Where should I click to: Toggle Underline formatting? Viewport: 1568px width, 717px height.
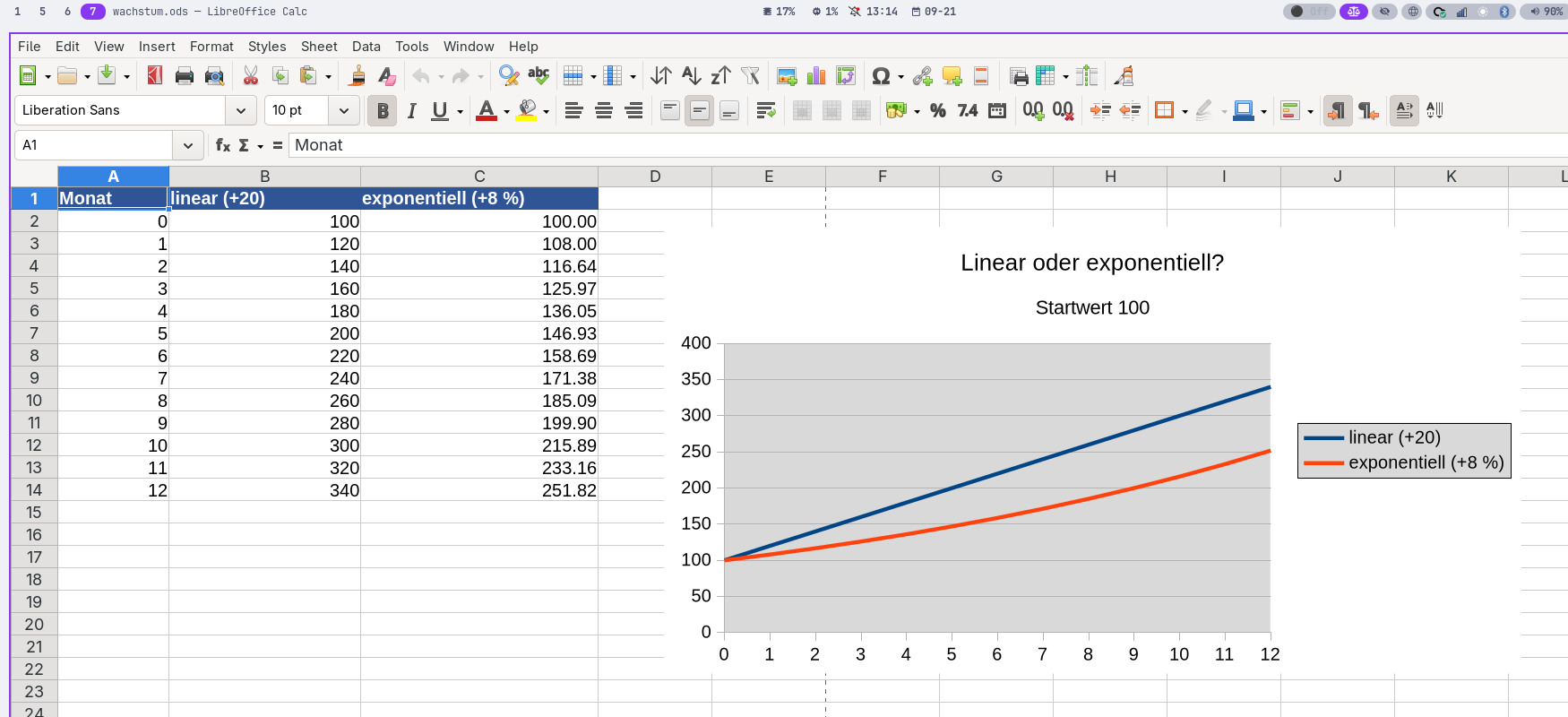click(439, 110)
